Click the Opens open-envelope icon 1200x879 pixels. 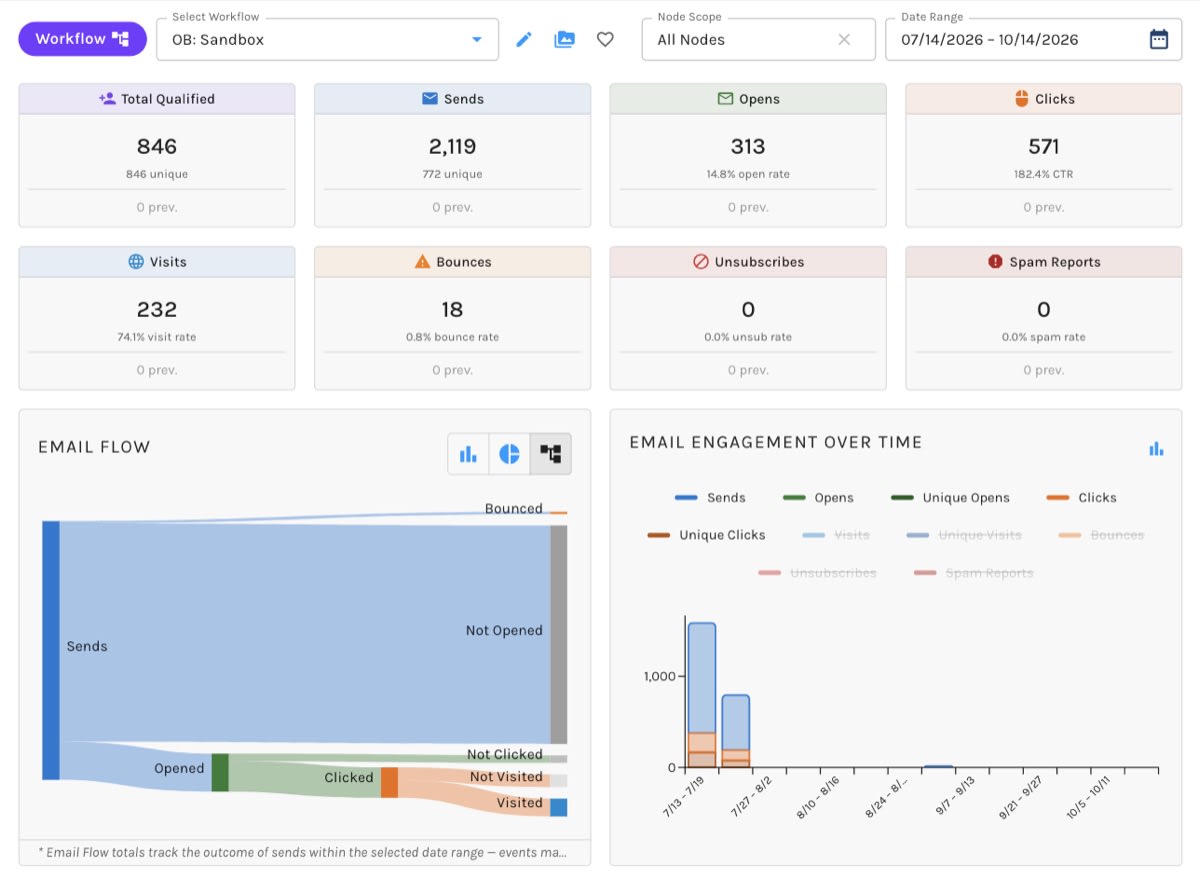[x=726, y=99]
